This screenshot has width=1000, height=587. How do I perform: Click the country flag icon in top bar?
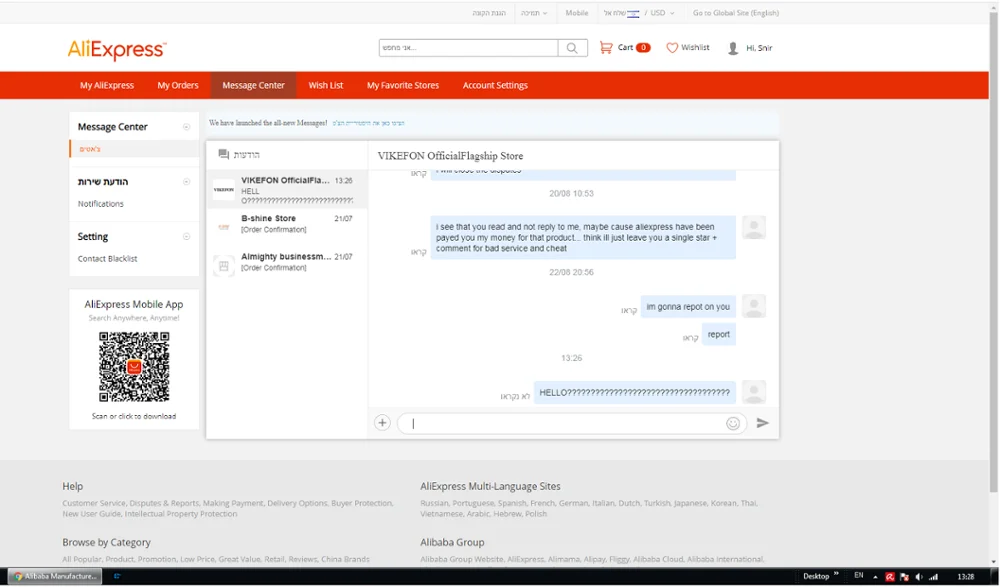click(x=633, y=13)
